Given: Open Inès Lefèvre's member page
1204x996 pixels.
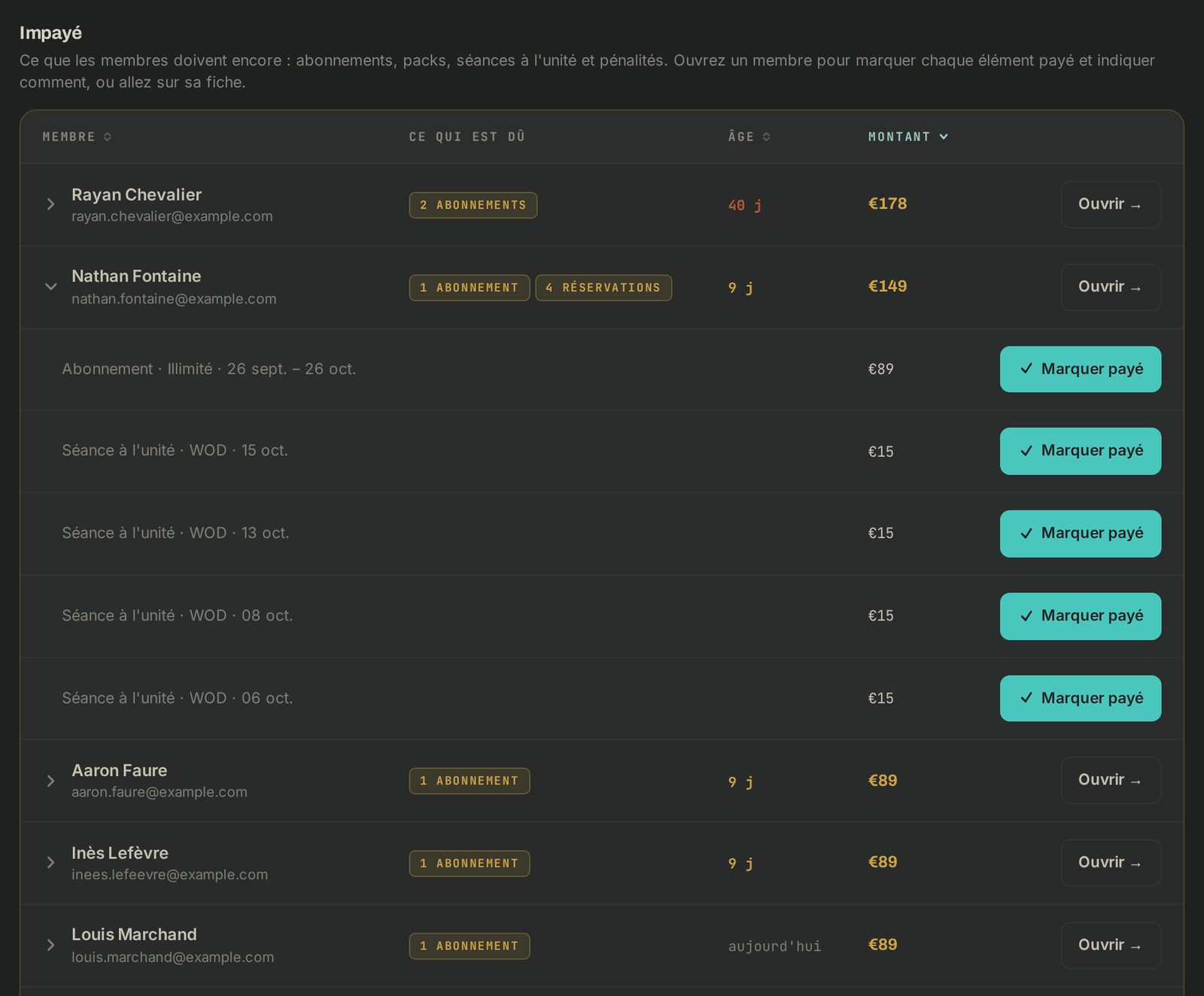Looking at the screenshot, I should pos(1111,863).
